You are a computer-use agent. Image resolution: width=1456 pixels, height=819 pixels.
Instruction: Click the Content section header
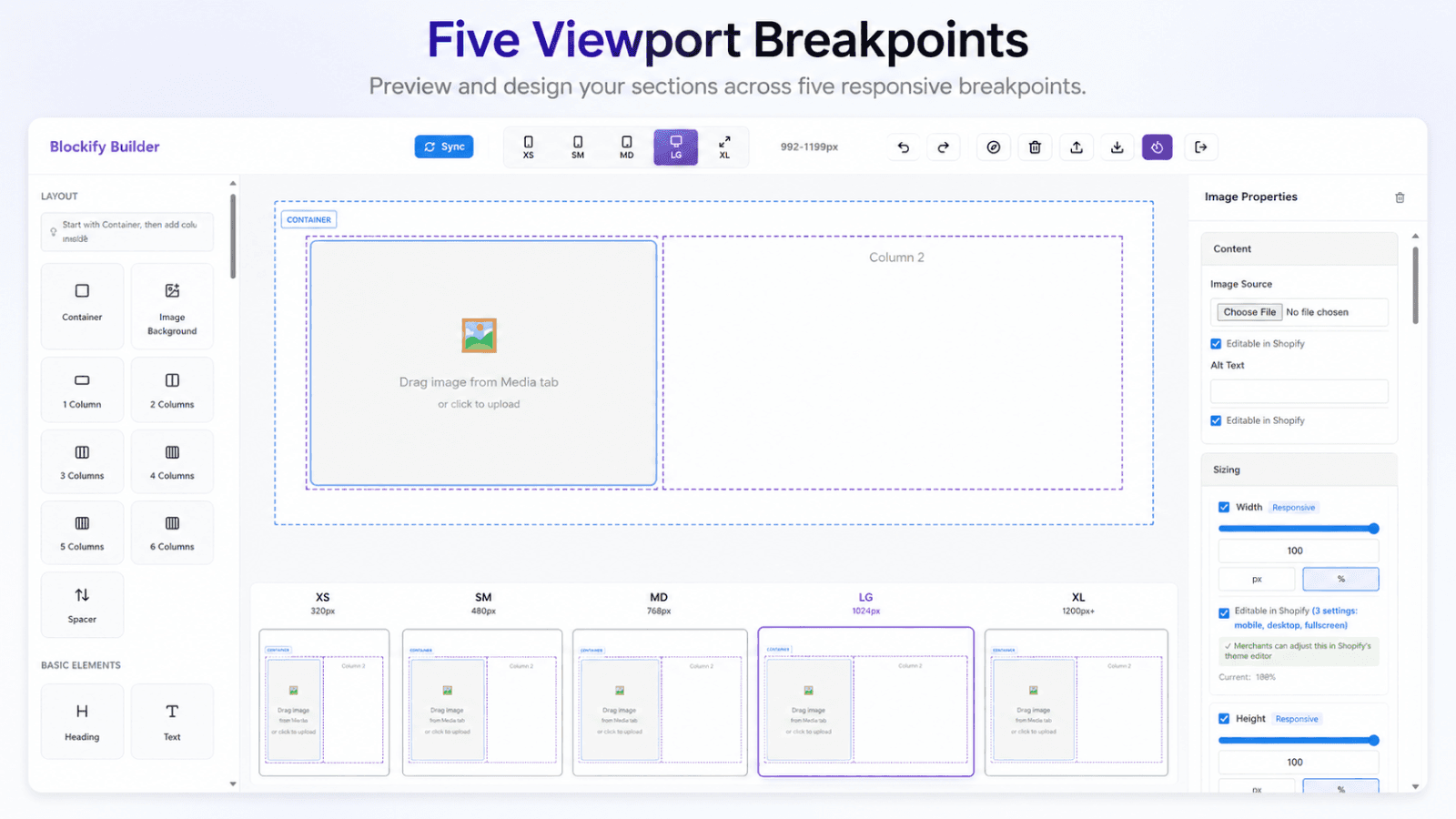click(x=1299, y=248)
